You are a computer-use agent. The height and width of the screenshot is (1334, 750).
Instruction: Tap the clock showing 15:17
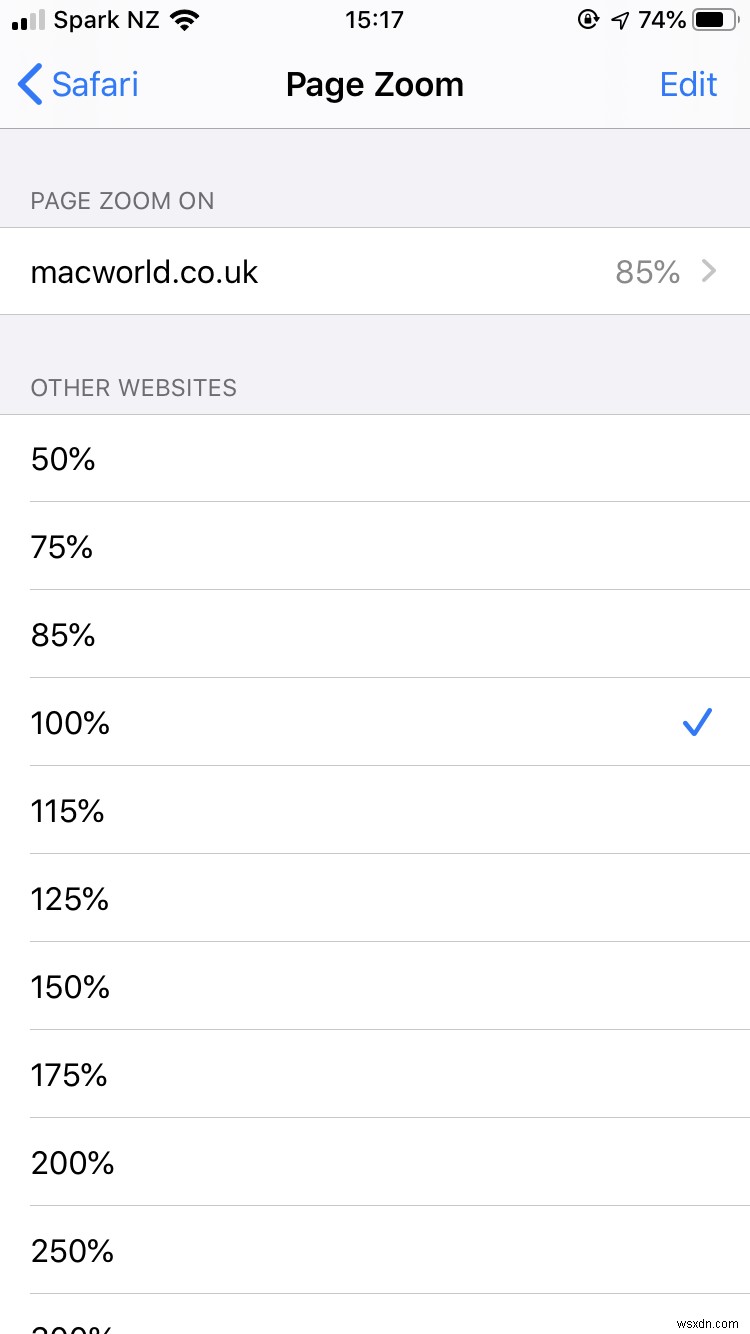click(375, 18)
